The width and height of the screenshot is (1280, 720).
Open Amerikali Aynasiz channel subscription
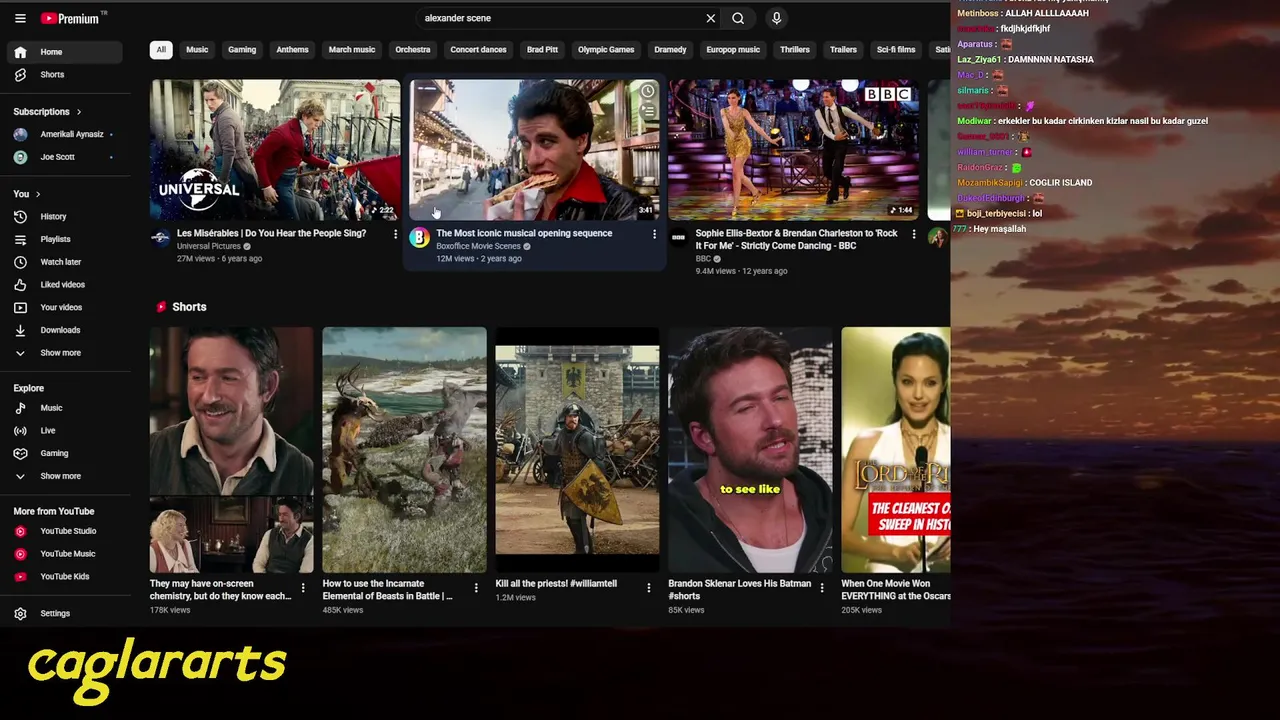(x=66, y=134)
